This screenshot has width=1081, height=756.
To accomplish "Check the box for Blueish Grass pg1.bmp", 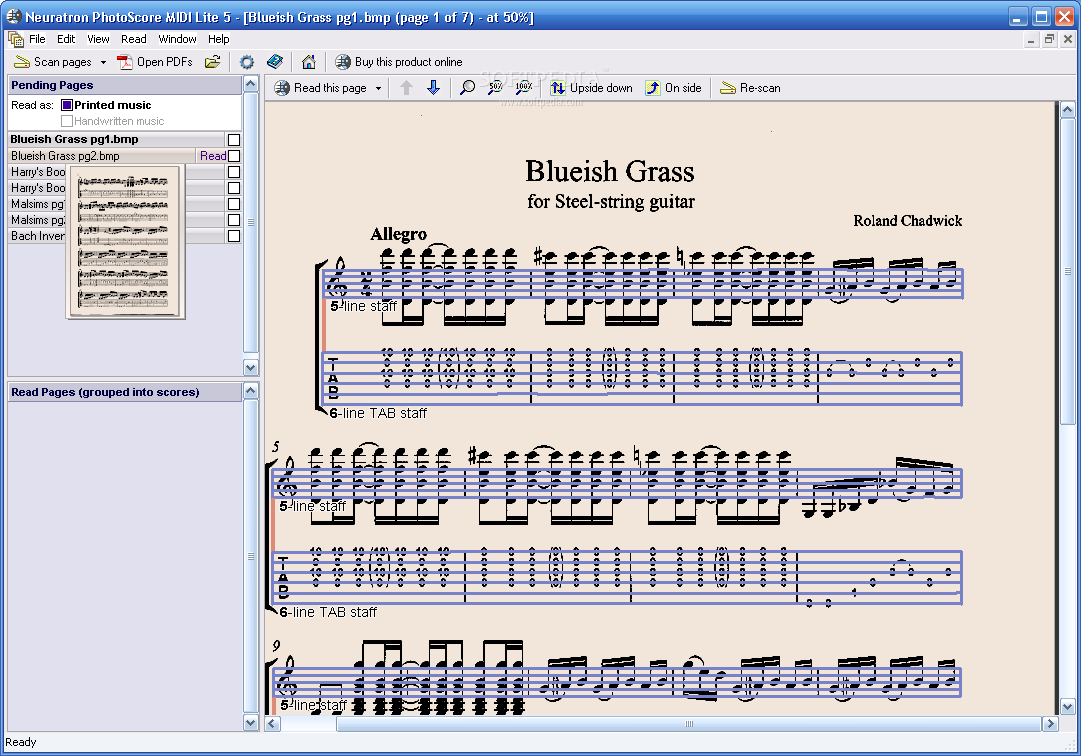I will click(x=234, y=139).
